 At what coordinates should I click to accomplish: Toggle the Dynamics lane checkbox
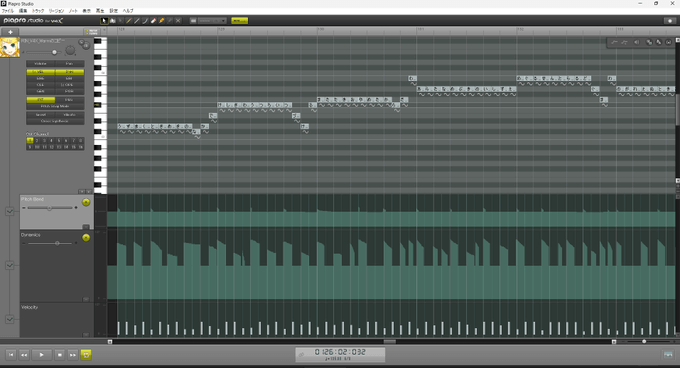click(10, 265)
